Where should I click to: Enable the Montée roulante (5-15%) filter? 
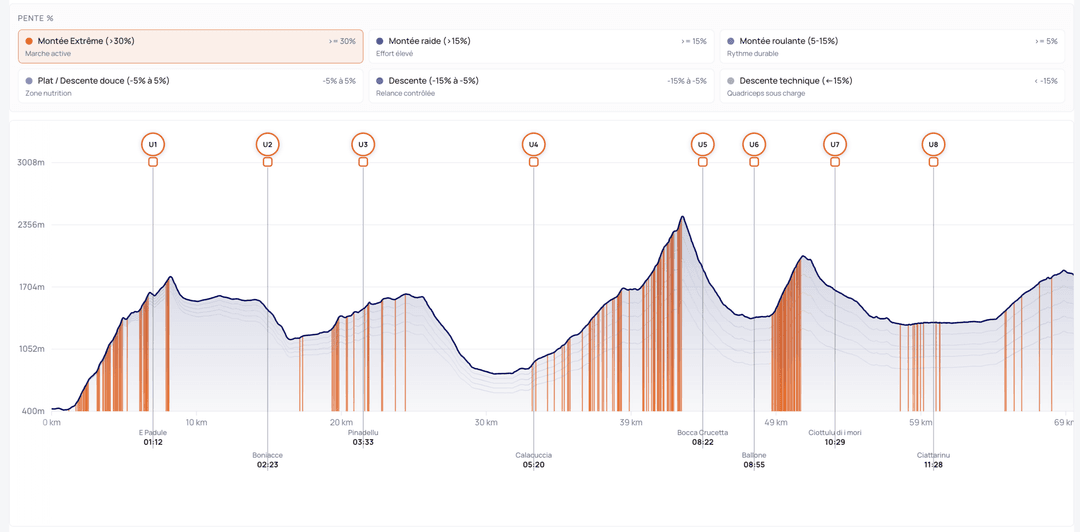click(x=891, y=46)
